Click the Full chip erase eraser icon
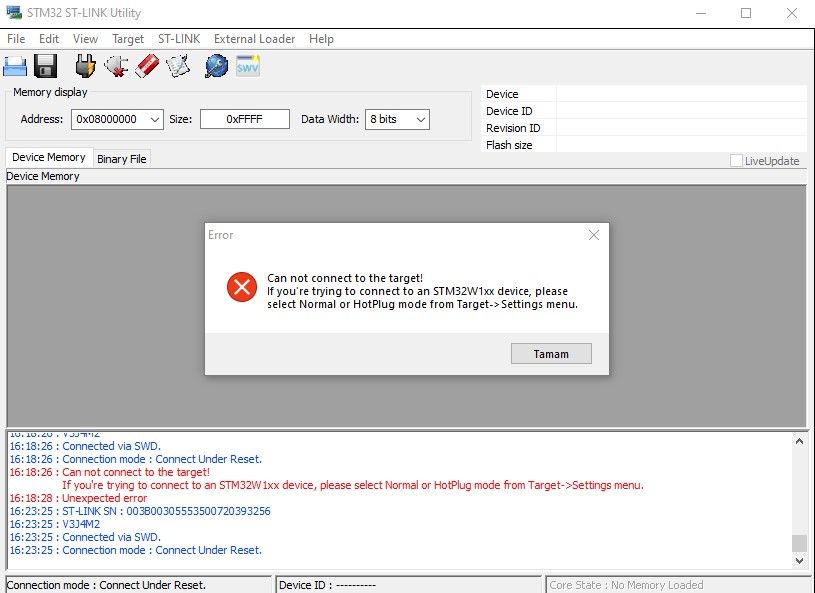Viewport: 815px width, 593px height. [147, 67]
